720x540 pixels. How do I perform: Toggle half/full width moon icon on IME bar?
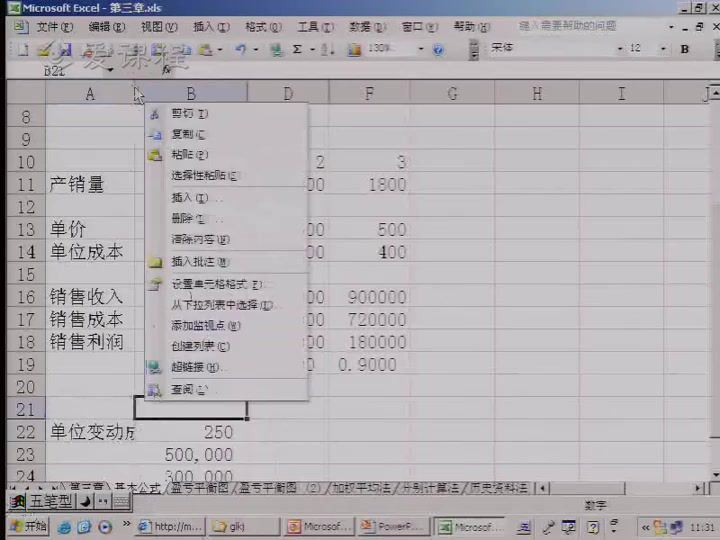pyautogui.click(x=85, y=501)
